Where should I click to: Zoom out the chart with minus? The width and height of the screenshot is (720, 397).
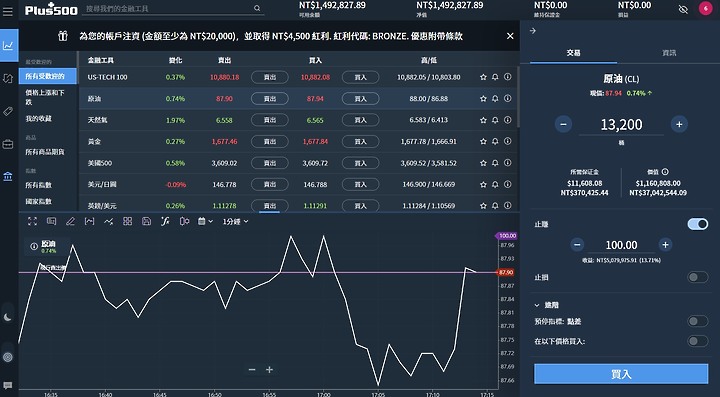click(252, 369)
